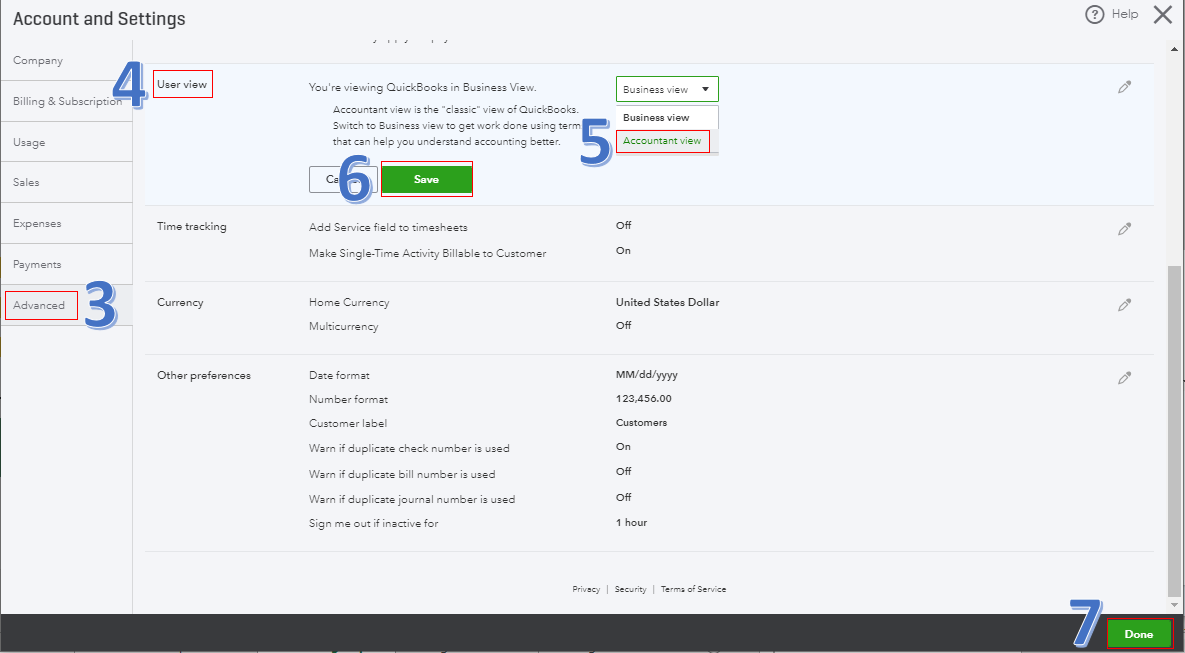Open the Privacy link

(586, 589)
